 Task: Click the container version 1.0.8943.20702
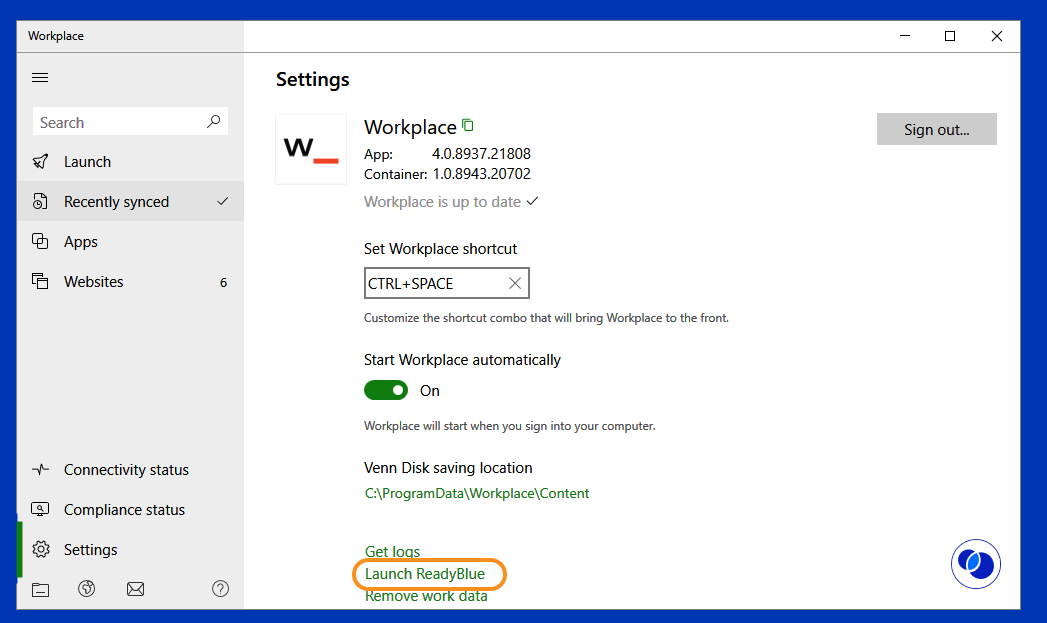481,174
